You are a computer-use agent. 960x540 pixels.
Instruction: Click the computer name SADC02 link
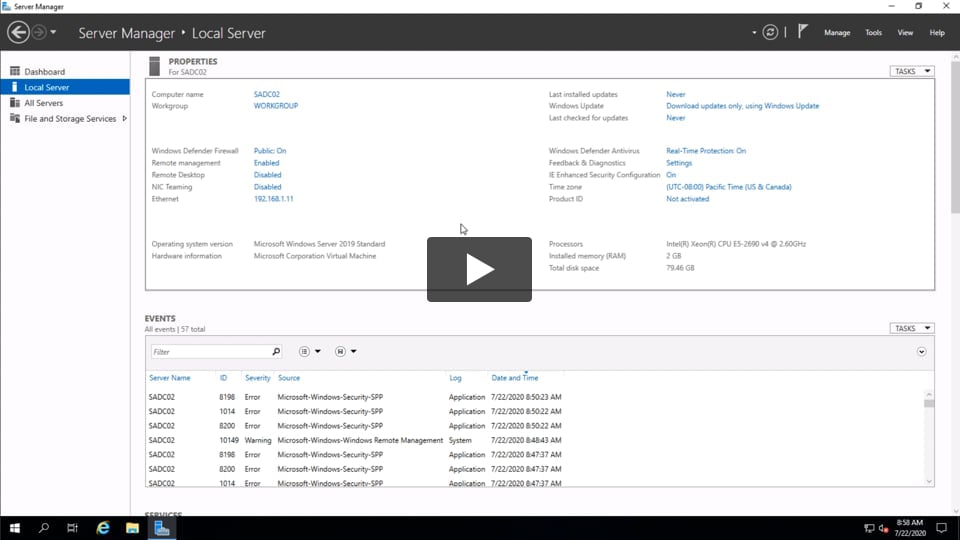267,94
